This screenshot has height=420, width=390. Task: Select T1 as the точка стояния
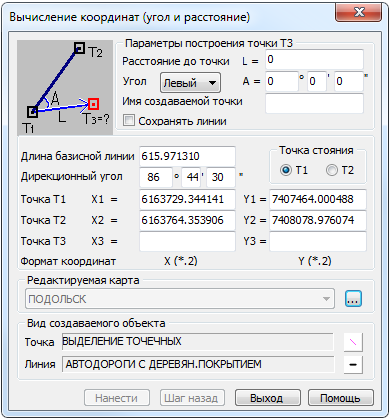coord(286,170)
